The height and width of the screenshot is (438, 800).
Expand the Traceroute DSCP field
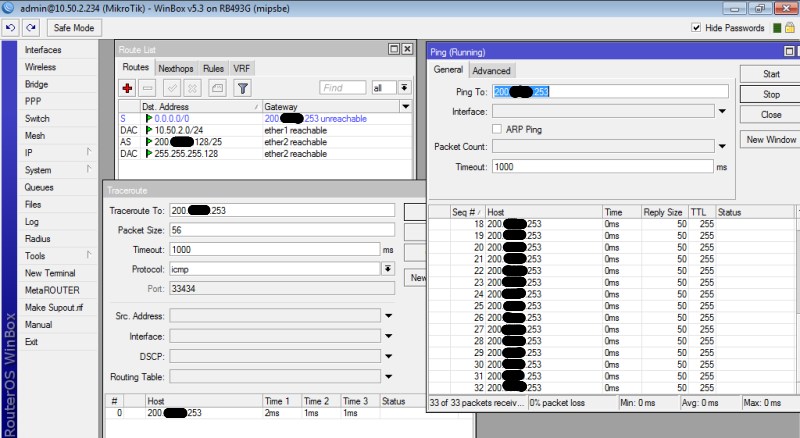tap(389, 356)
